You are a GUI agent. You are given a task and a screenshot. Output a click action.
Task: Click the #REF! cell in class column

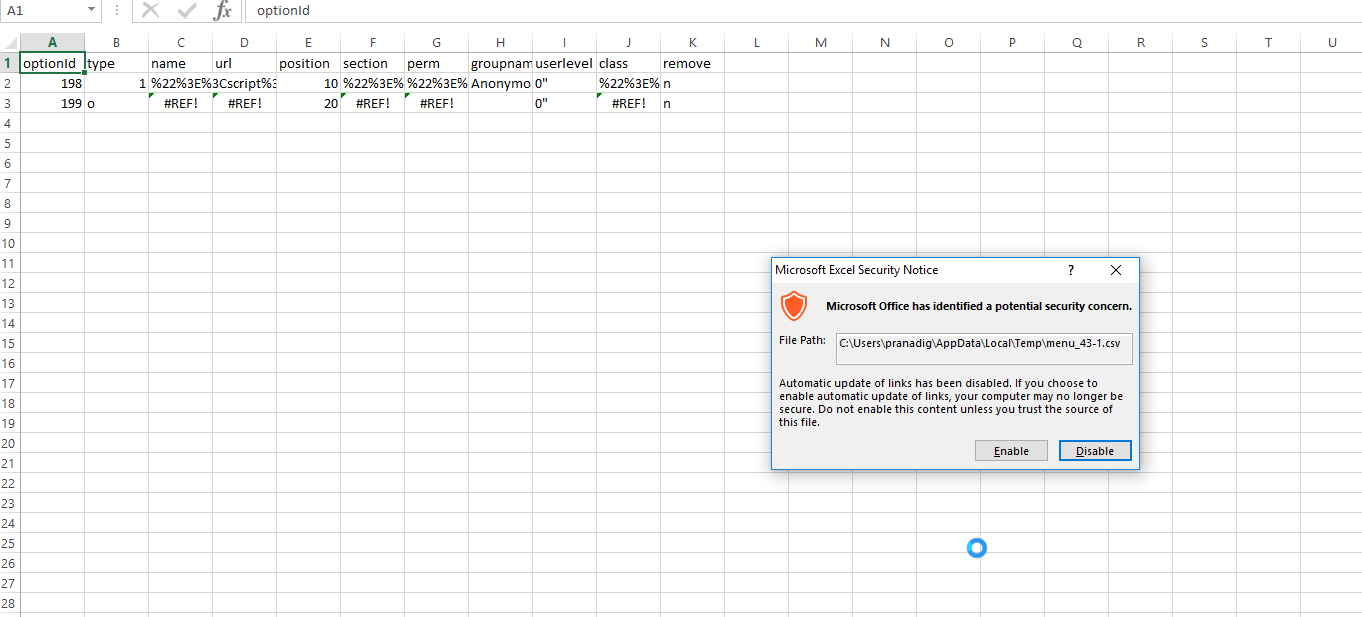click(628, 103)
